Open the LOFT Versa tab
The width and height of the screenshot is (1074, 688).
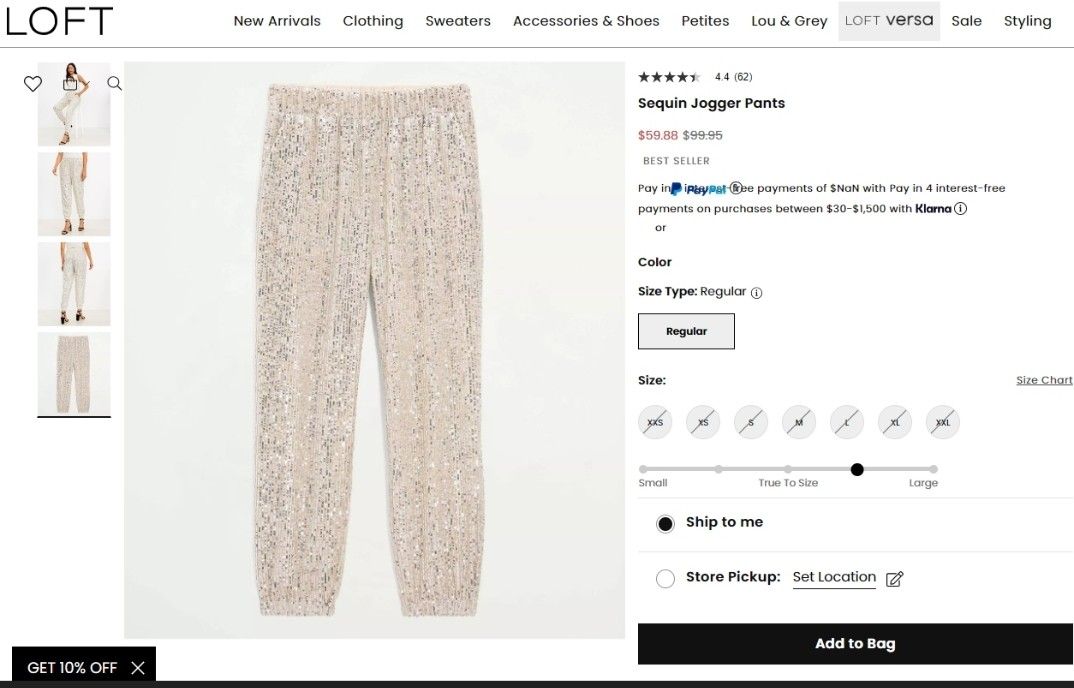click(x=889, y=21)
